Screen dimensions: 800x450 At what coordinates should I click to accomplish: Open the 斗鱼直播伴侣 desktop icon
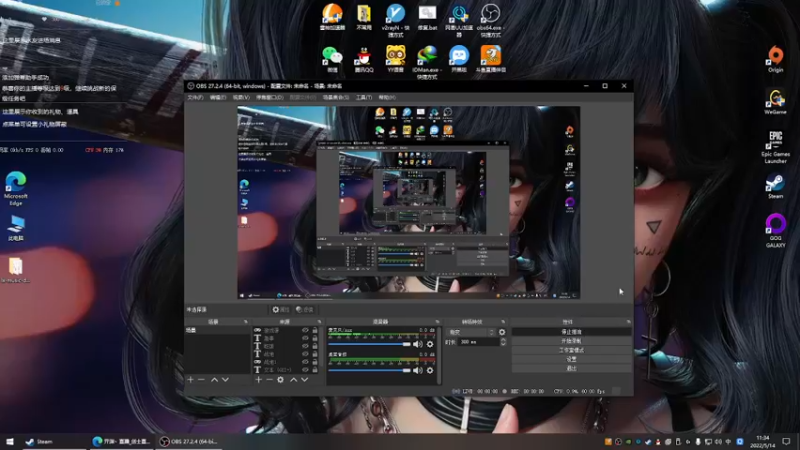[490, 59]
